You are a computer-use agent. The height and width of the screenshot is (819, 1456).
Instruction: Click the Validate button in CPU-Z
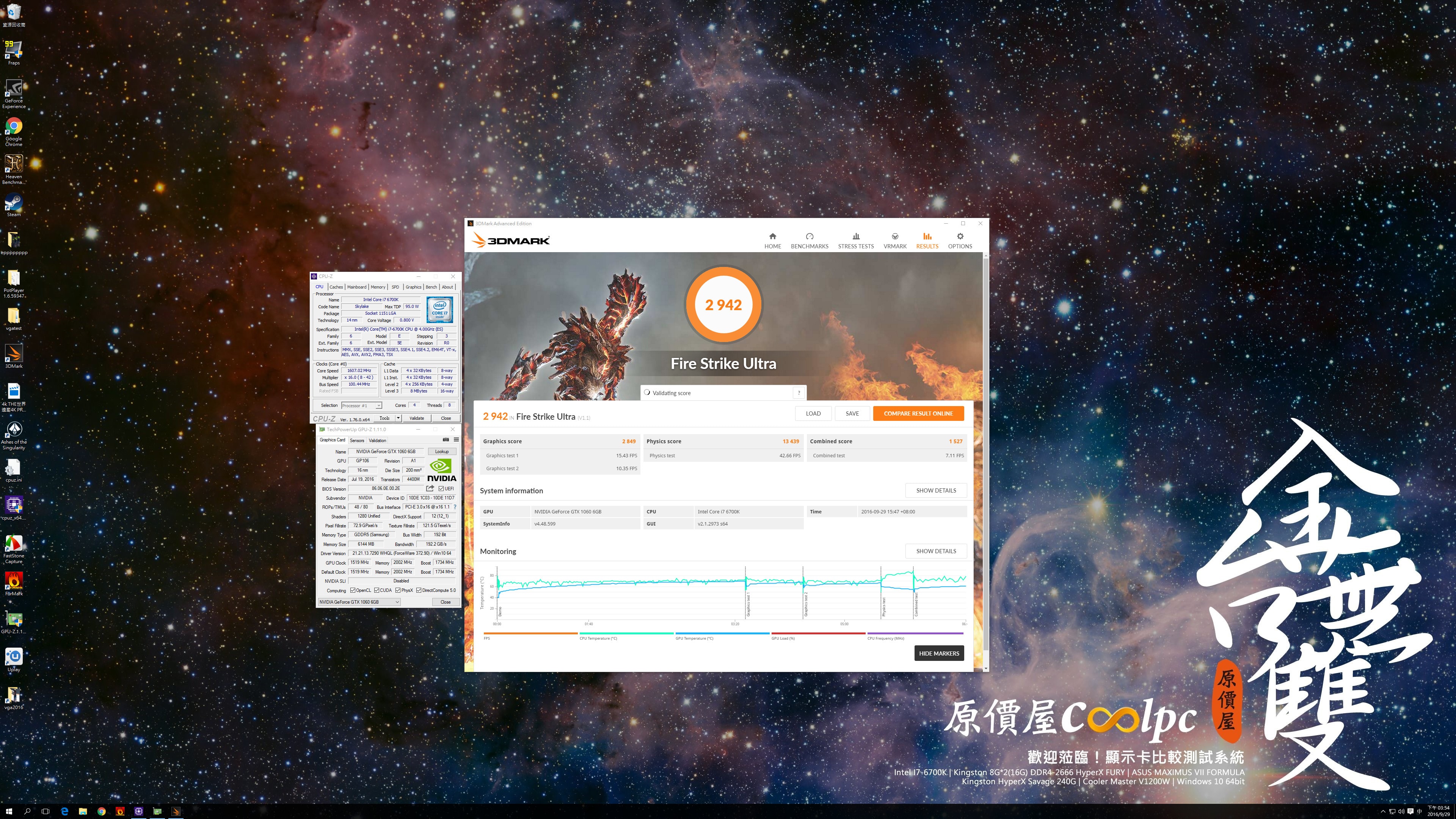[417, 418]
